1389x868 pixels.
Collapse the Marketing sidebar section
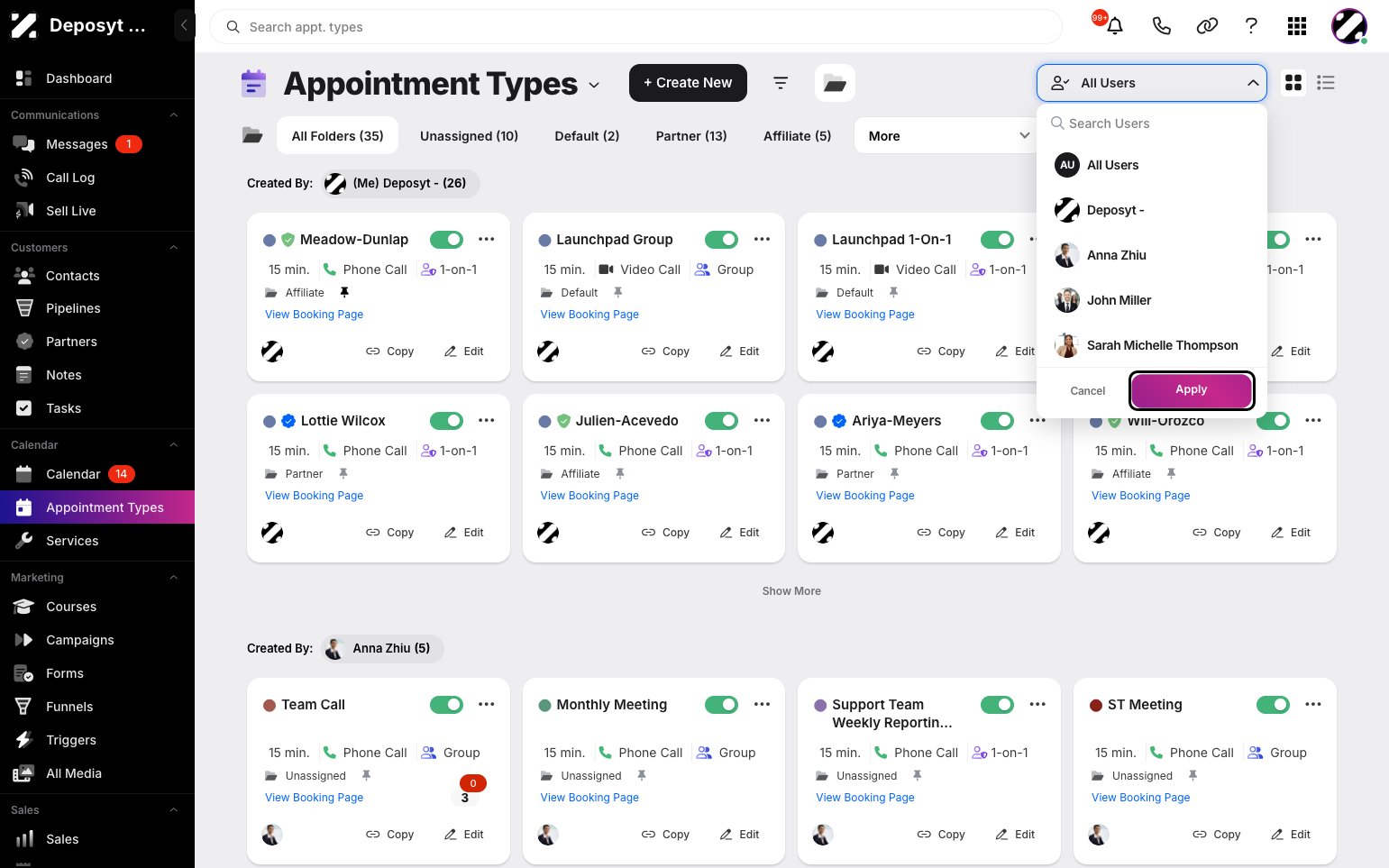[174, 578]
